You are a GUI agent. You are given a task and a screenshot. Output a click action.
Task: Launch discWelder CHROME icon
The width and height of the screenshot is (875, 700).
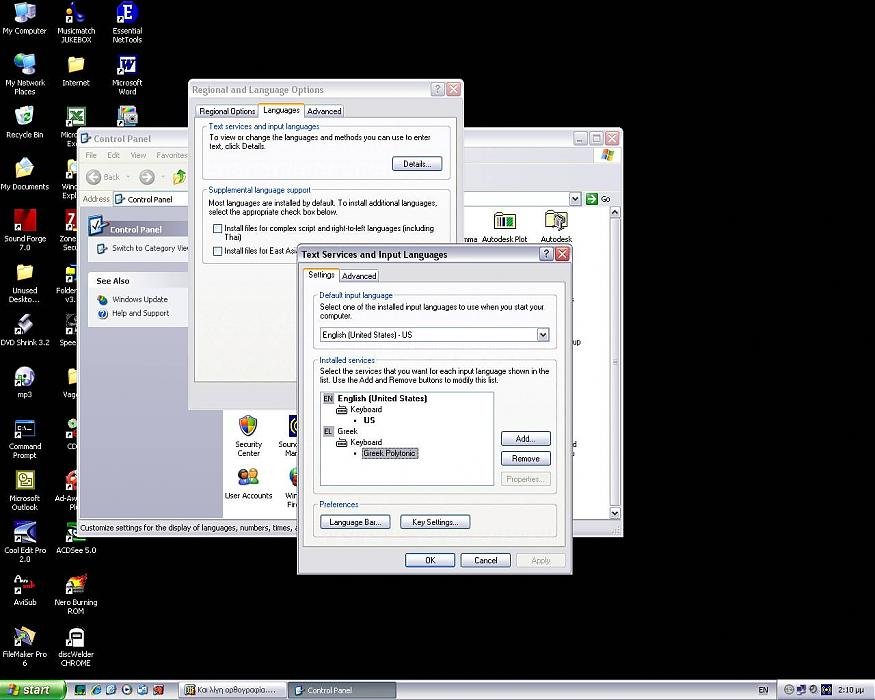pyautogui.click(x=76, y=646)
